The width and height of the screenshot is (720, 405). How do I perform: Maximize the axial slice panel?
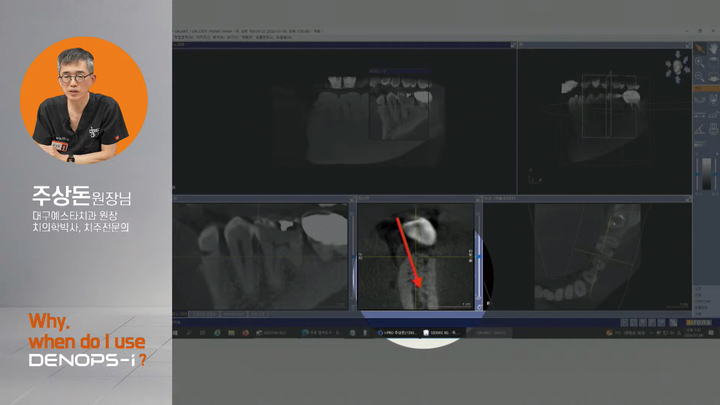pos(688,199)
